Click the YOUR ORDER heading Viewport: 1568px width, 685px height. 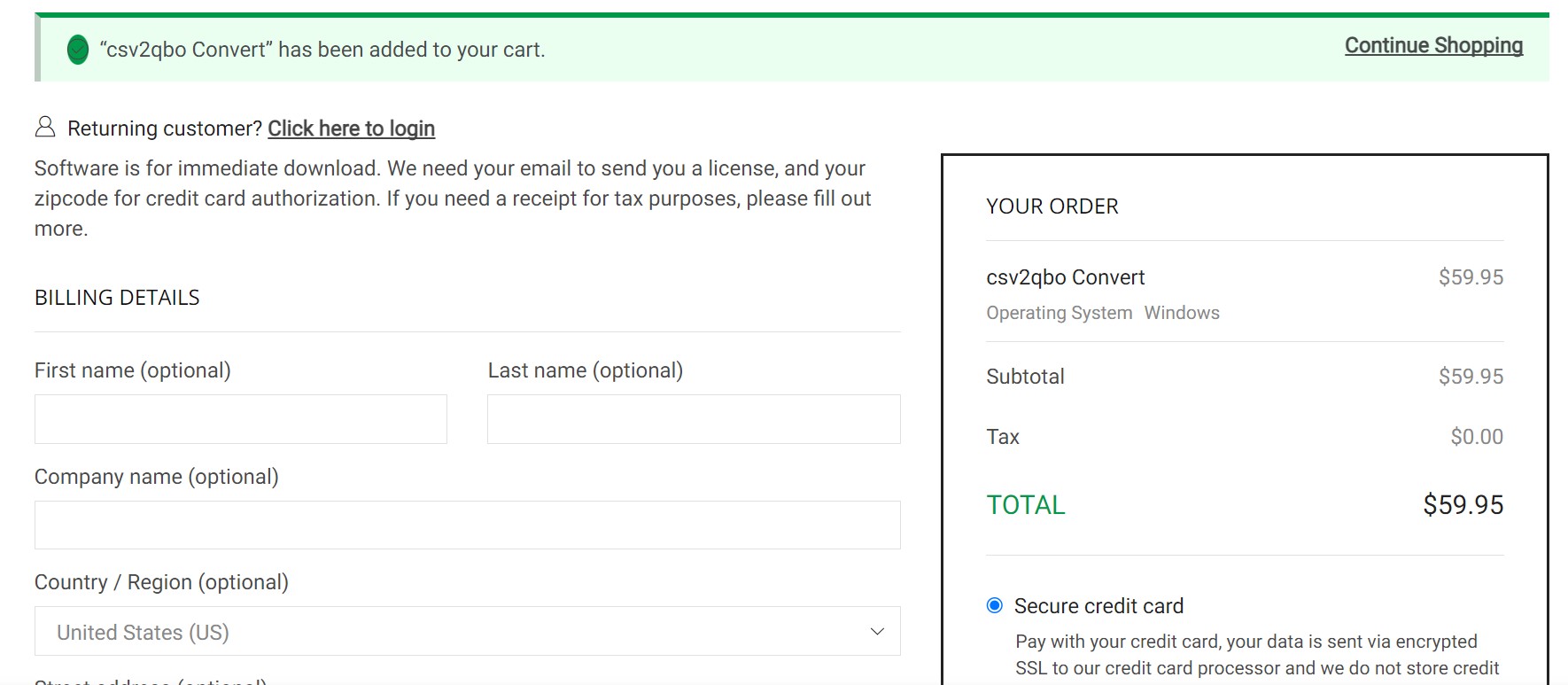[x=1052, y=206]
